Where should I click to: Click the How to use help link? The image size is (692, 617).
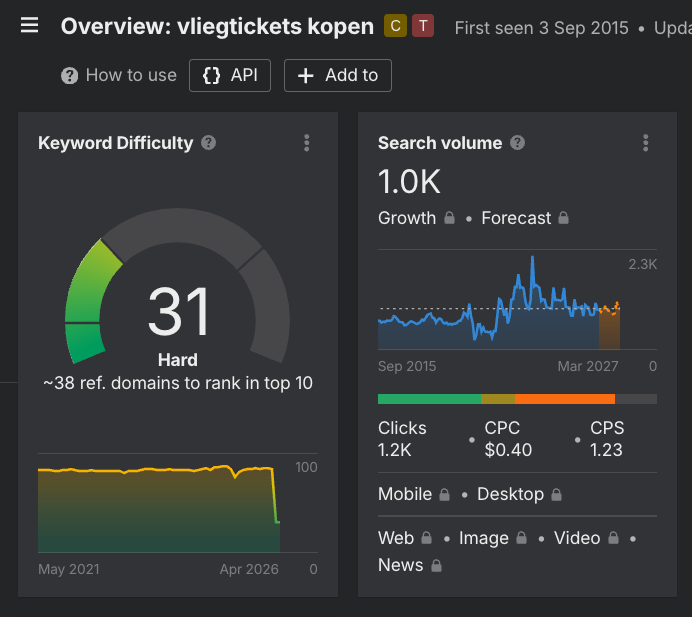pos(119,75)
